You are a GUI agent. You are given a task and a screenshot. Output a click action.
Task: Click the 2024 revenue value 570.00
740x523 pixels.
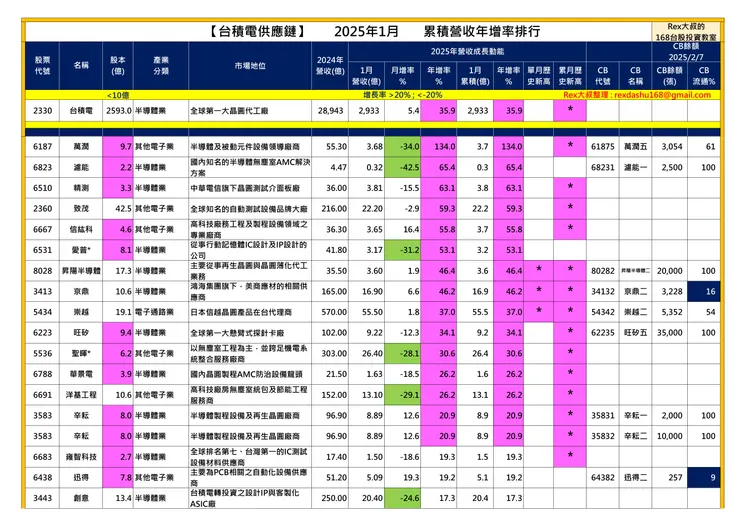[x=330, y=312]
